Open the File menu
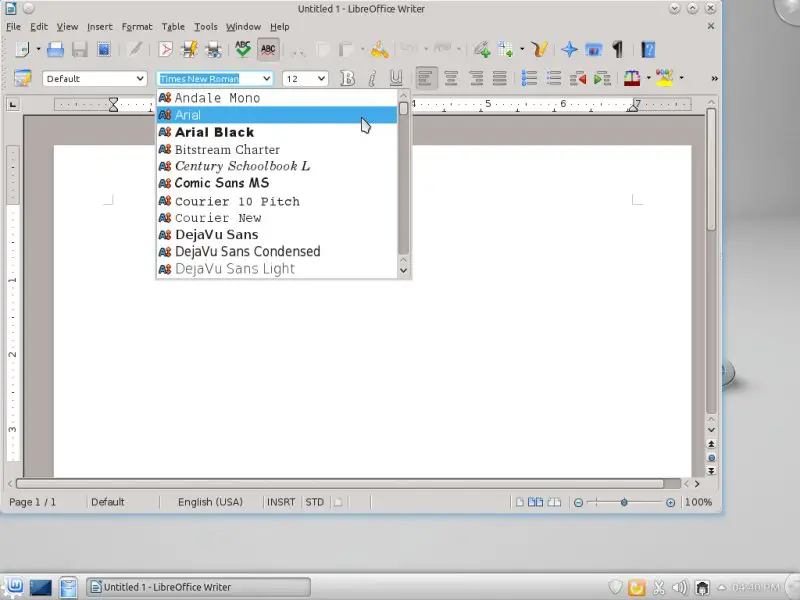This screenshot has height=600, width=800. [x=13, y=27]
